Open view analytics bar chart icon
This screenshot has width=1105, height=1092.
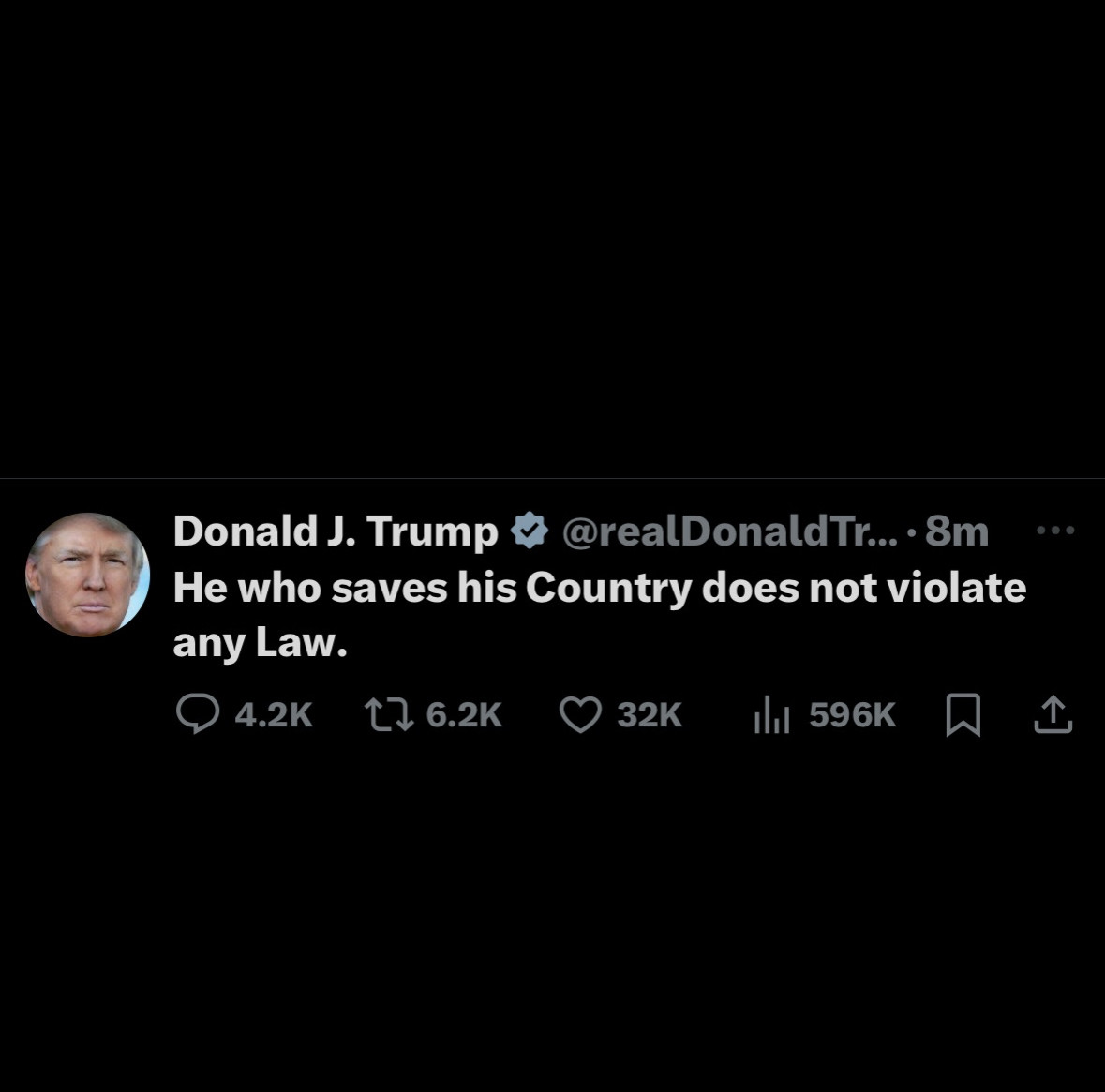[771, 715]
